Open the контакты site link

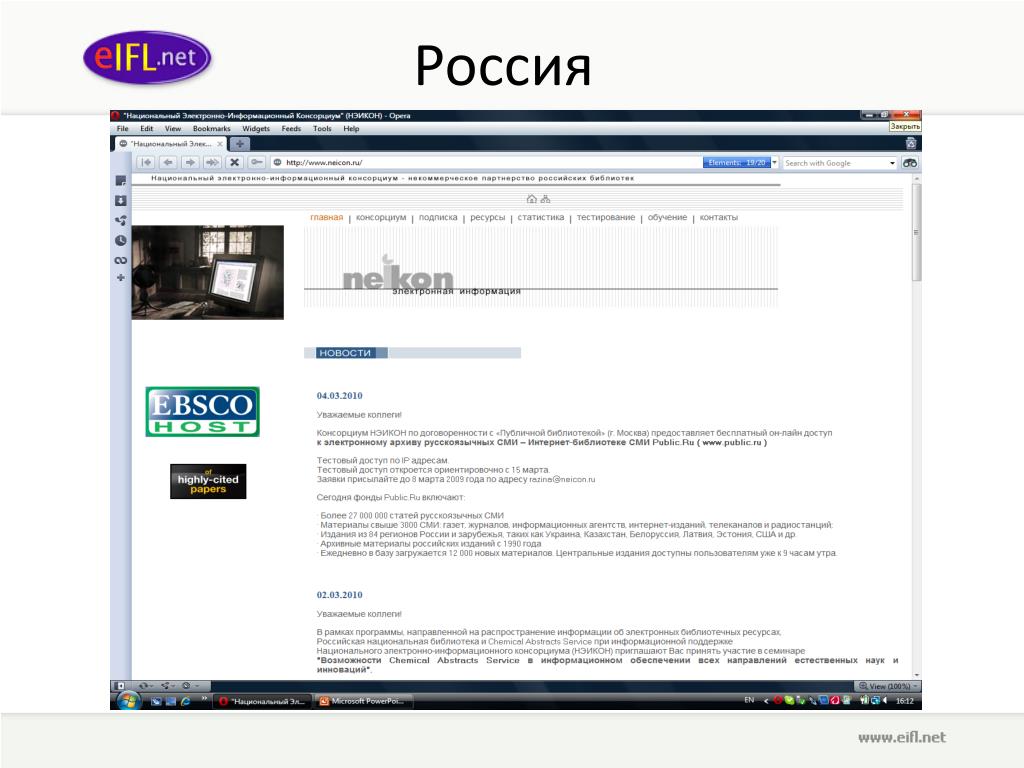click(718, 217)
